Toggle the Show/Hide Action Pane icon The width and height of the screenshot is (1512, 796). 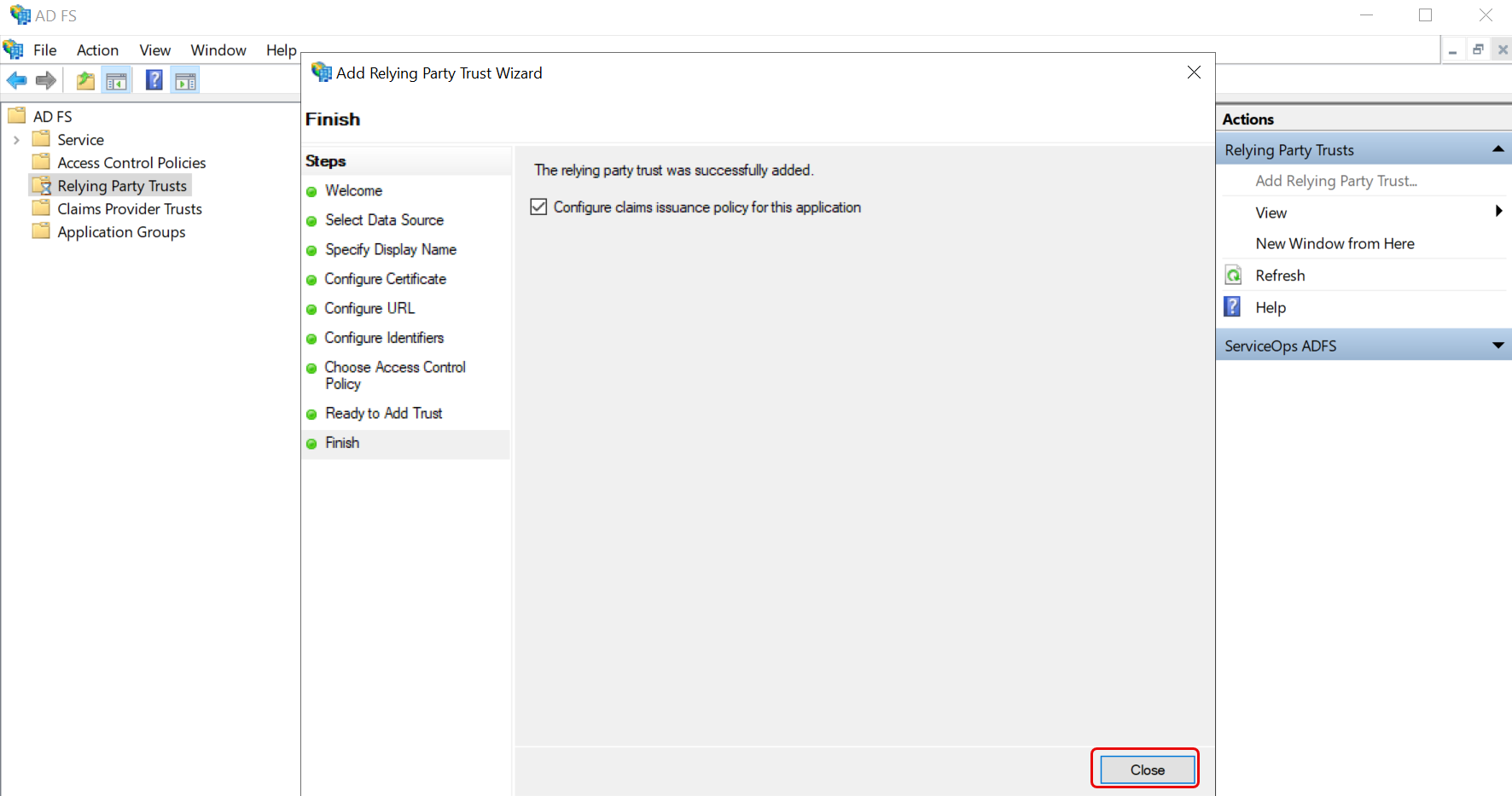[x=185, y=81]
